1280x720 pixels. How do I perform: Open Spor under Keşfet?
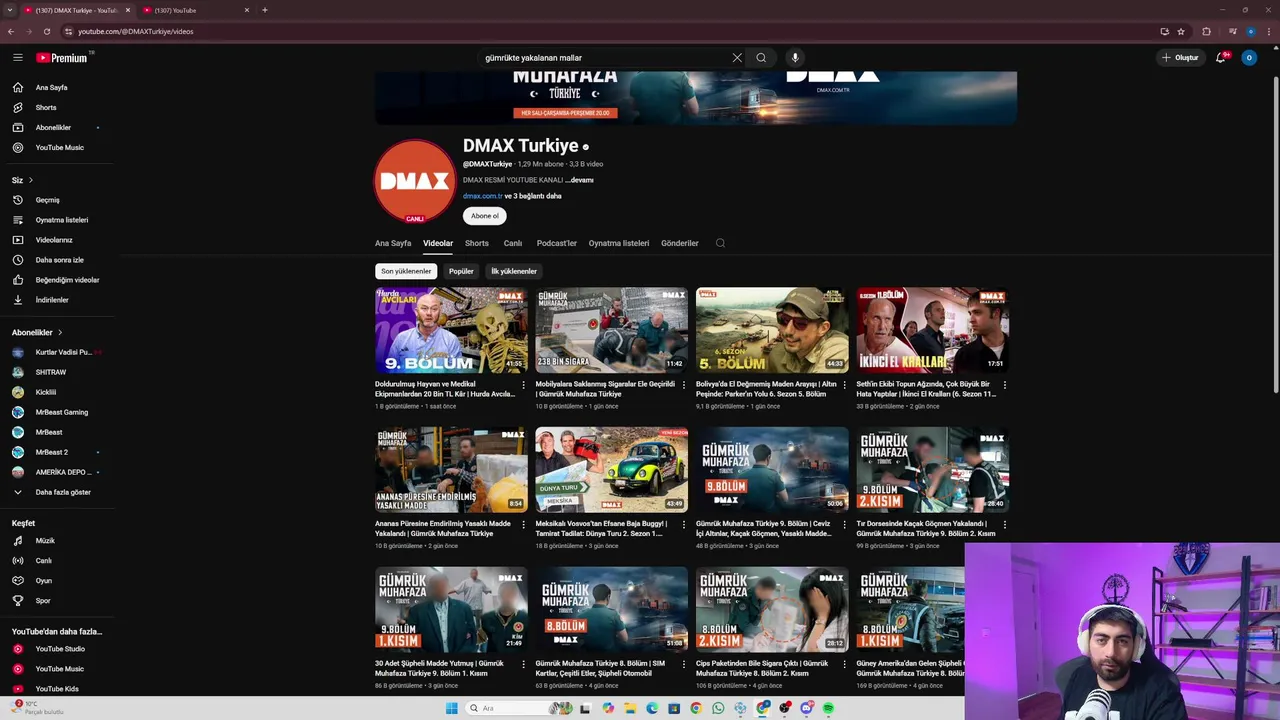point(42,601)
